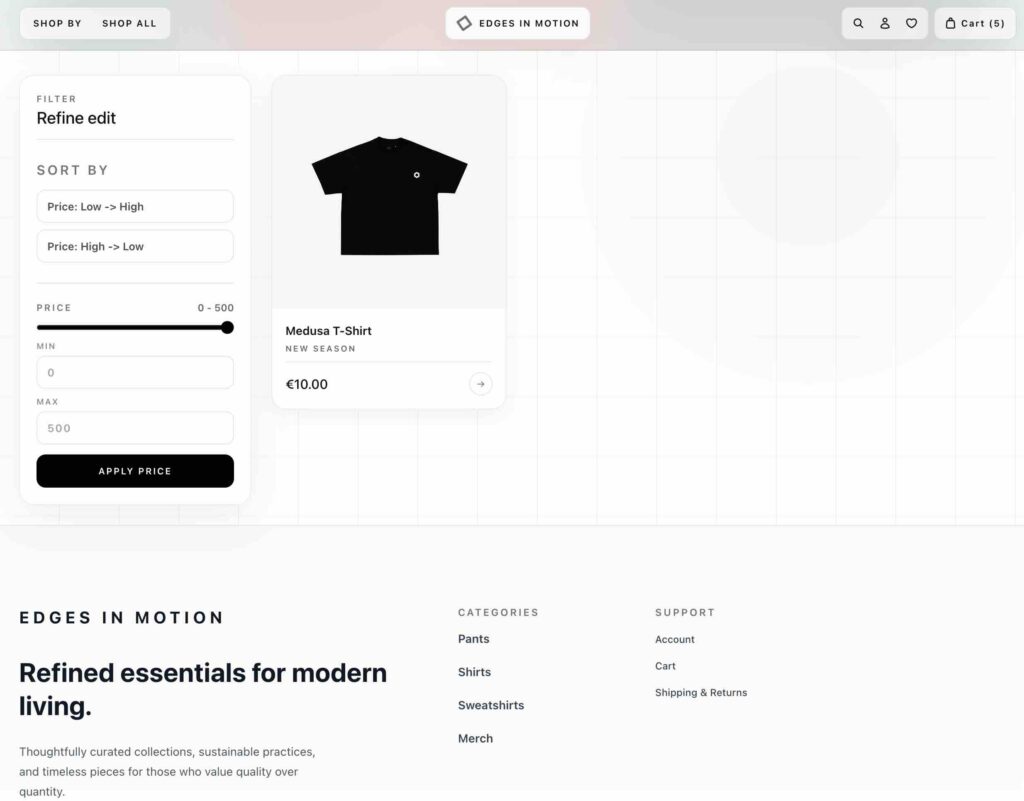Open the Shipping & Returns link

coord(701,692)
